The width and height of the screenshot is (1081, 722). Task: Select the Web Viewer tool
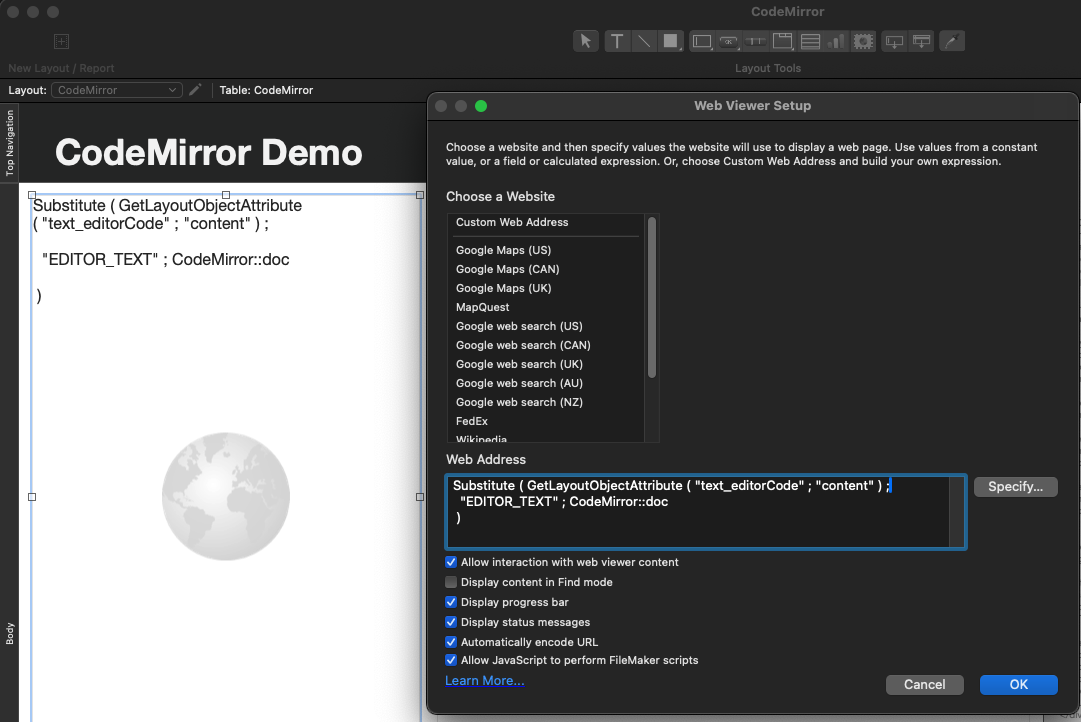865,41
